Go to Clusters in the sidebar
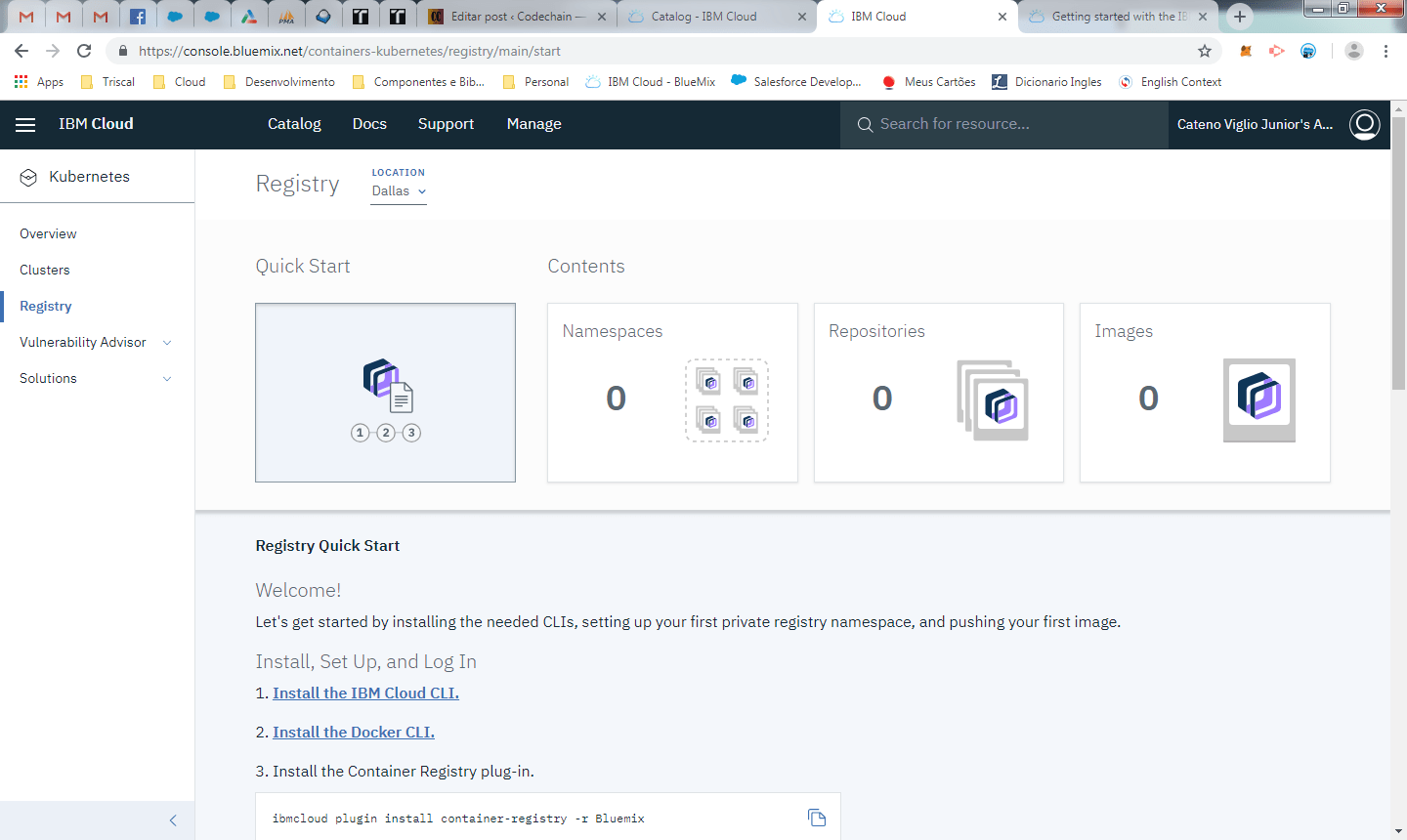 (45, 270)
